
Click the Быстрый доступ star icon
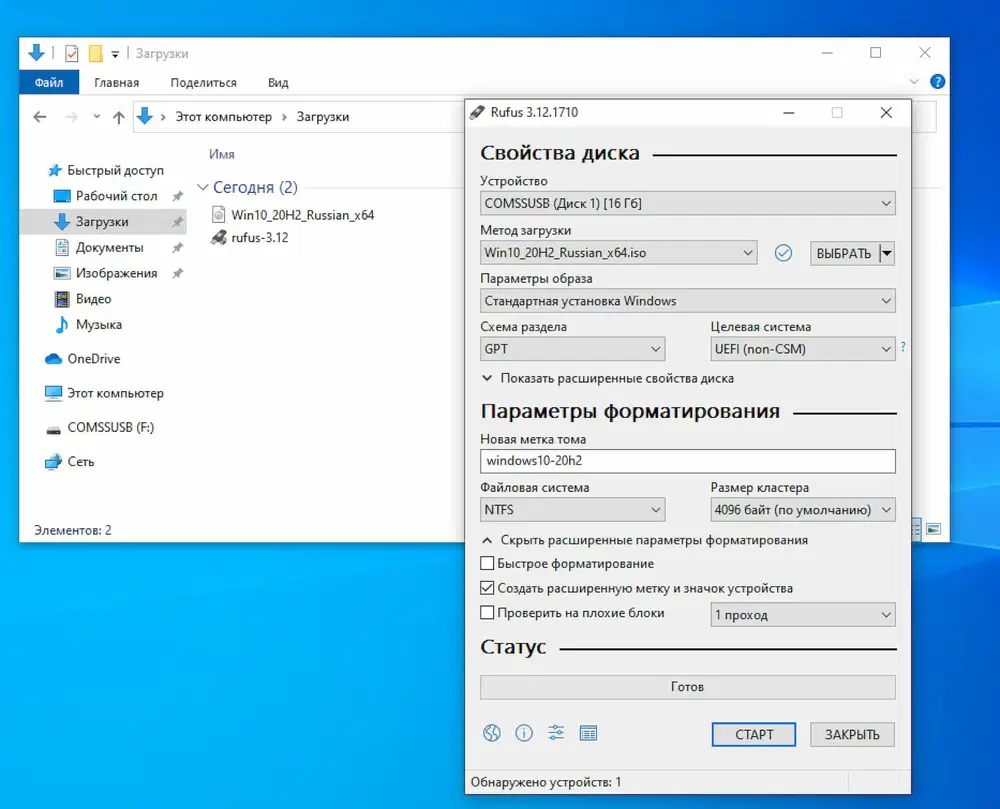55,170
